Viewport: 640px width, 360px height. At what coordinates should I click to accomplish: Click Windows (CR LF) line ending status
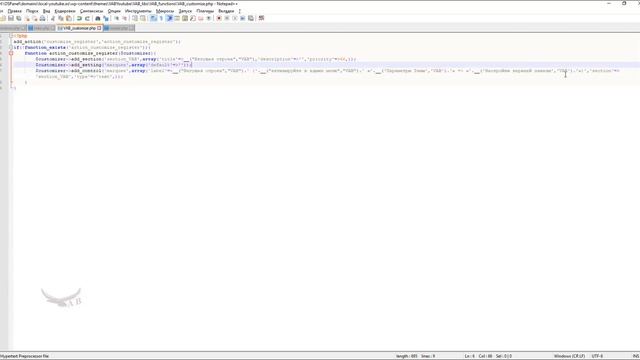point(569,356)
